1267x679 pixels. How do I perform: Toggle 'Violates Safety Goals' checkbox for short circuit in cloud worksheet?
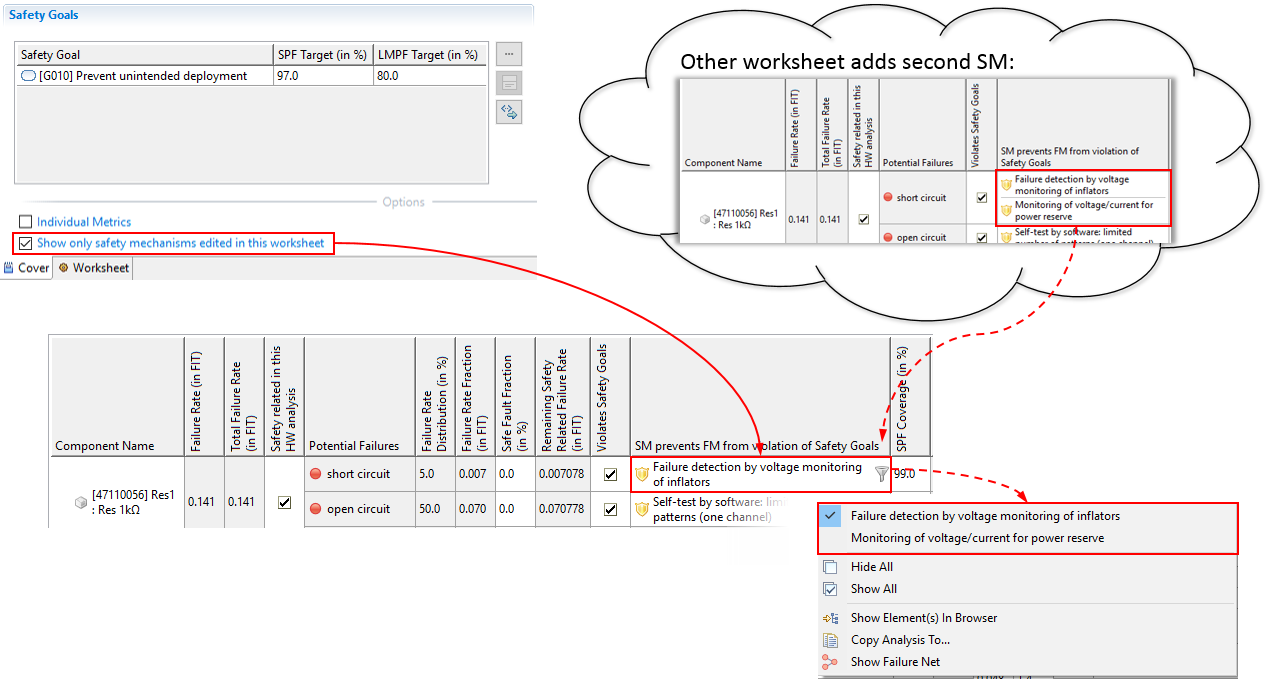point(982,198)
